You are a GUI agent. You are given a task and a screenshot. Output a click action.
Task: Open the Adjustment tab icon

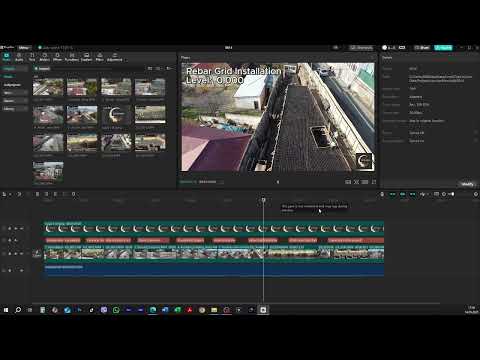[x=115, y=57]
